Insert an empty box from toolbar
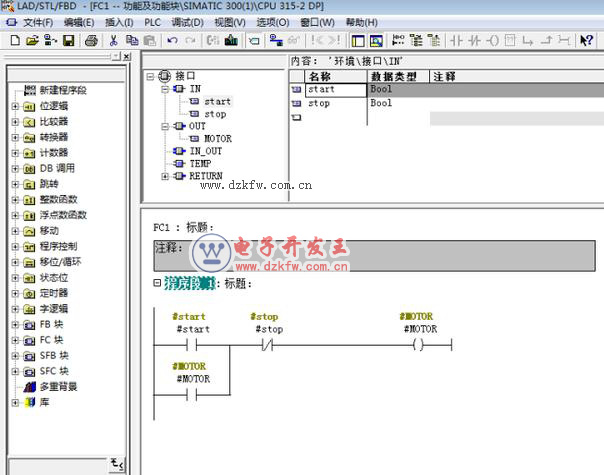The width and height of the screenshot is (604, 475). (510, 40)
